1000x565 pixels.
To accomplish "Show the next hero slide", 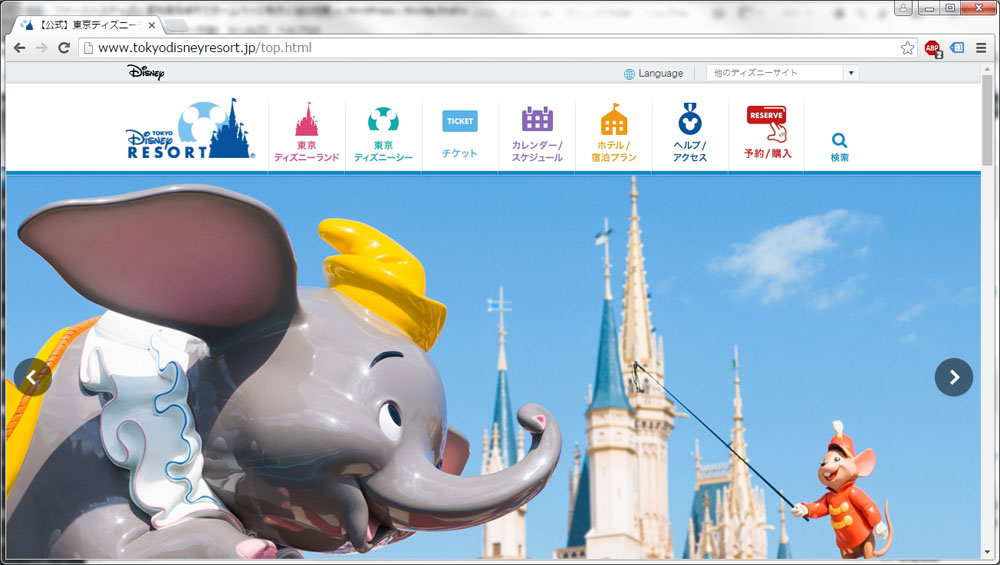I will click(x=954, y=377).
